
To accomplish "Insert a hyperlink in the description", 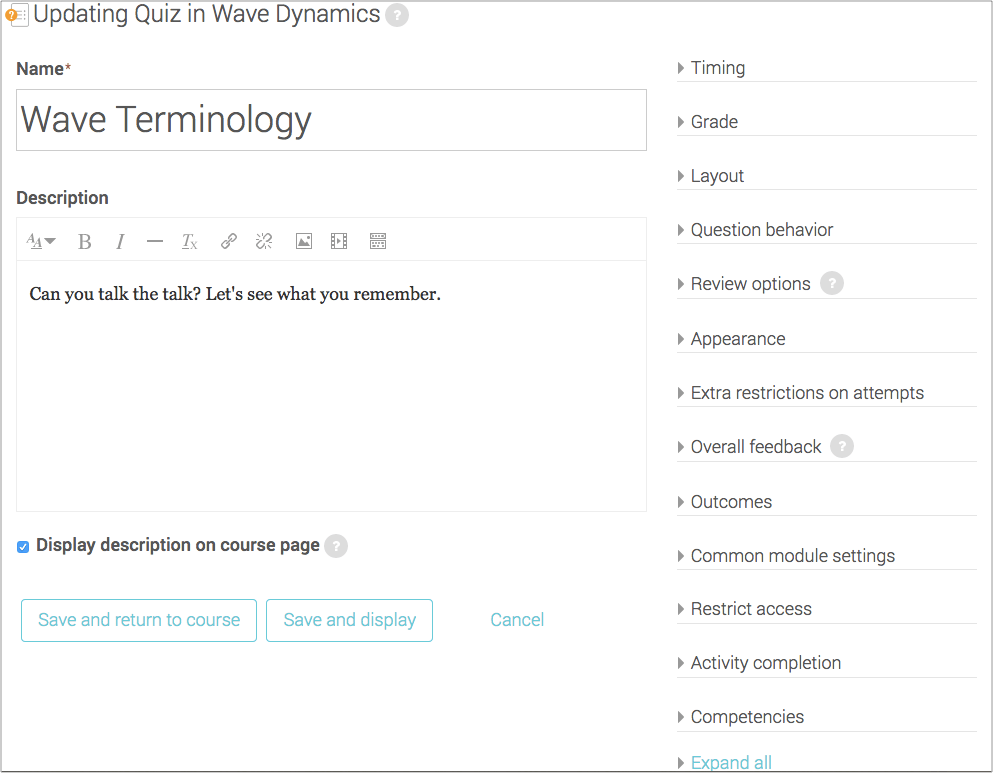I will (227, 240).
